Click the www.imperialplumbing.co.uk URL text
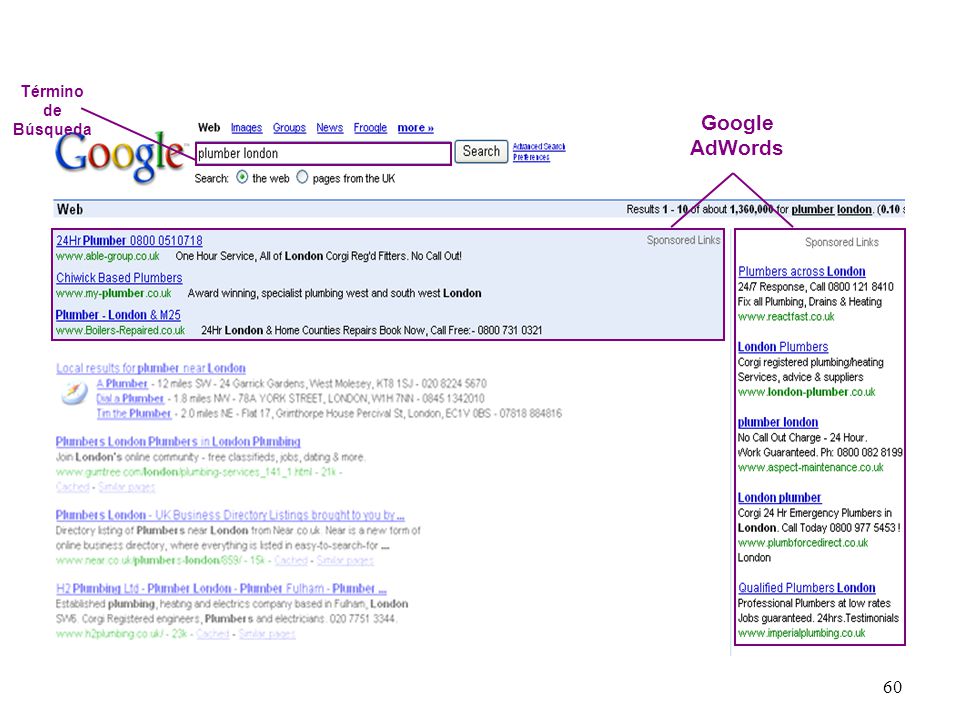The width and height of the screenshot is (960, 720). [801, 633]
